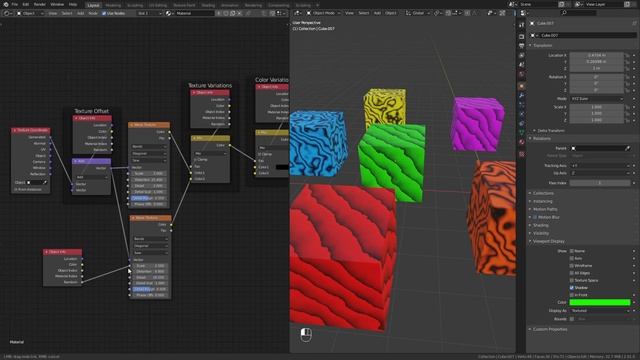Open the Particles properties tab icon
The height and width of the screenshot is (360, 640).
pyautogui.click(x=521, y=105)
